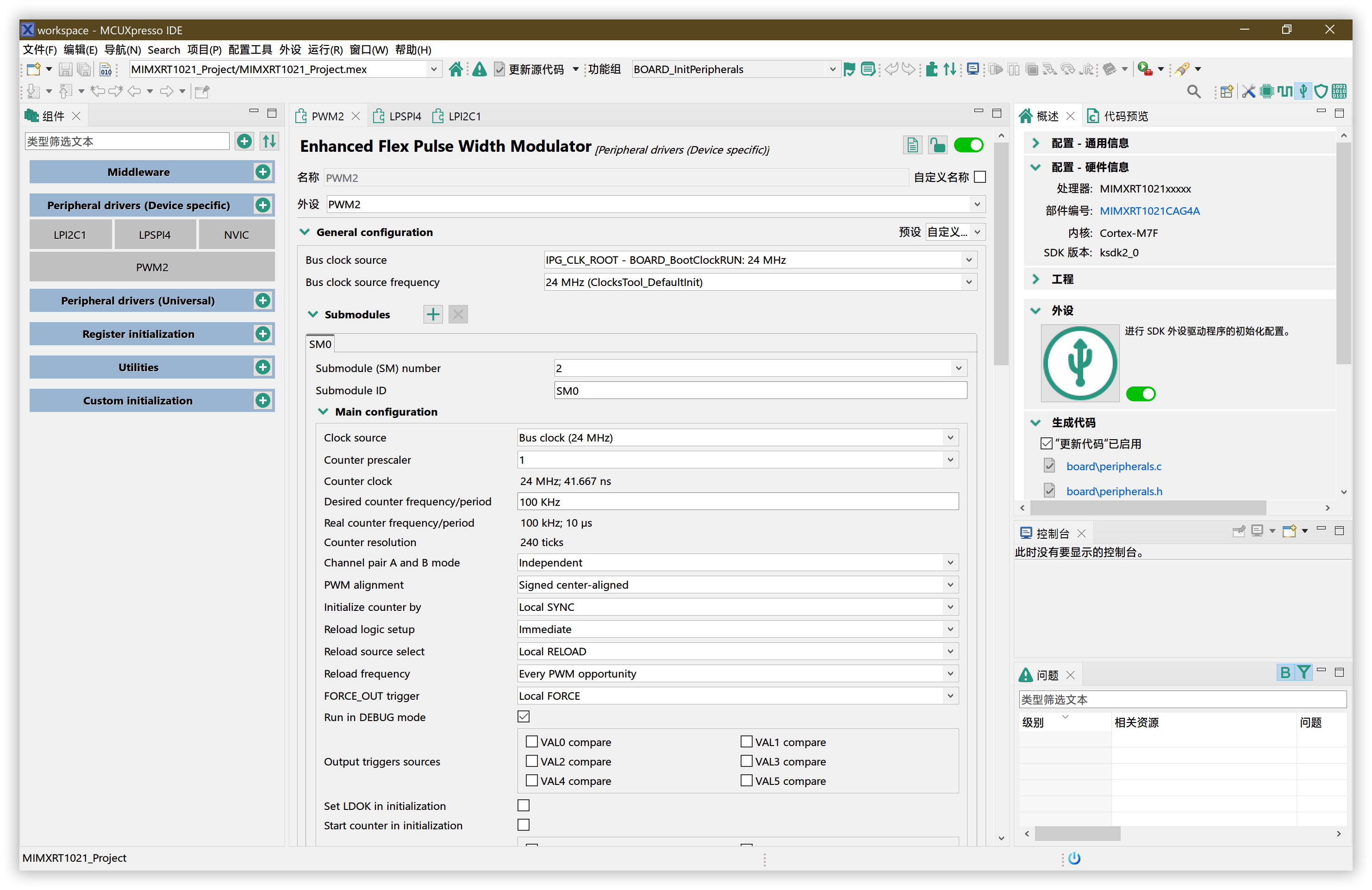Click the large USB peripherals icon in overview
Image resolution: width=1372 pixels, height=890 pixels.
click(x=1080, y=364)
